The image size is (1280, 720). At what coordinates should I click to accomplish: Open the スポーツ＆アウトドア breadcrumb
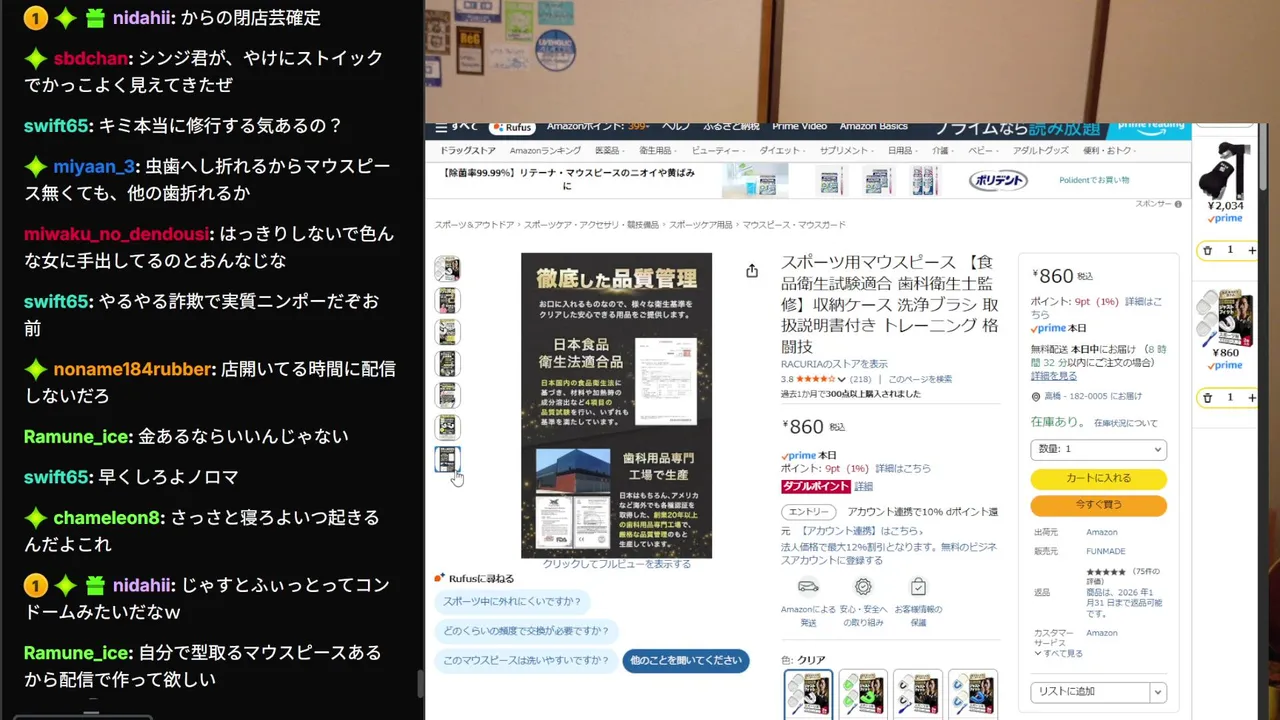coord(474,225)
